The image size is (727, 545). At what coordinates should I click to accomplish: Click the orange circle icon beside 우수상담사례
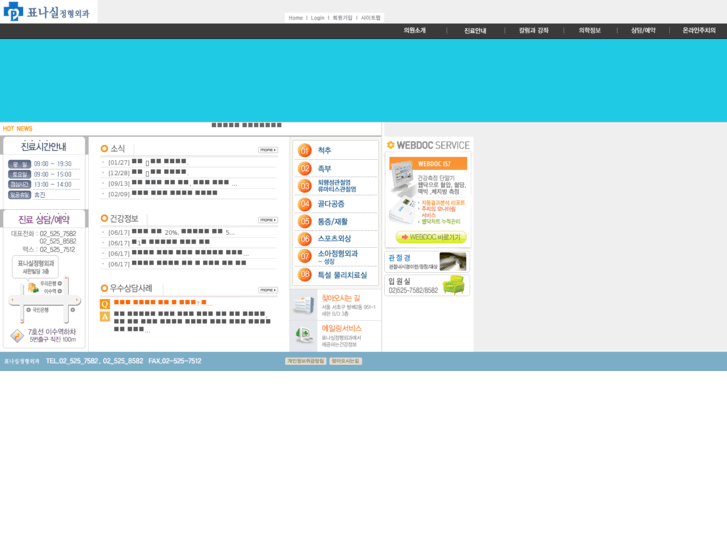[104, 288]
